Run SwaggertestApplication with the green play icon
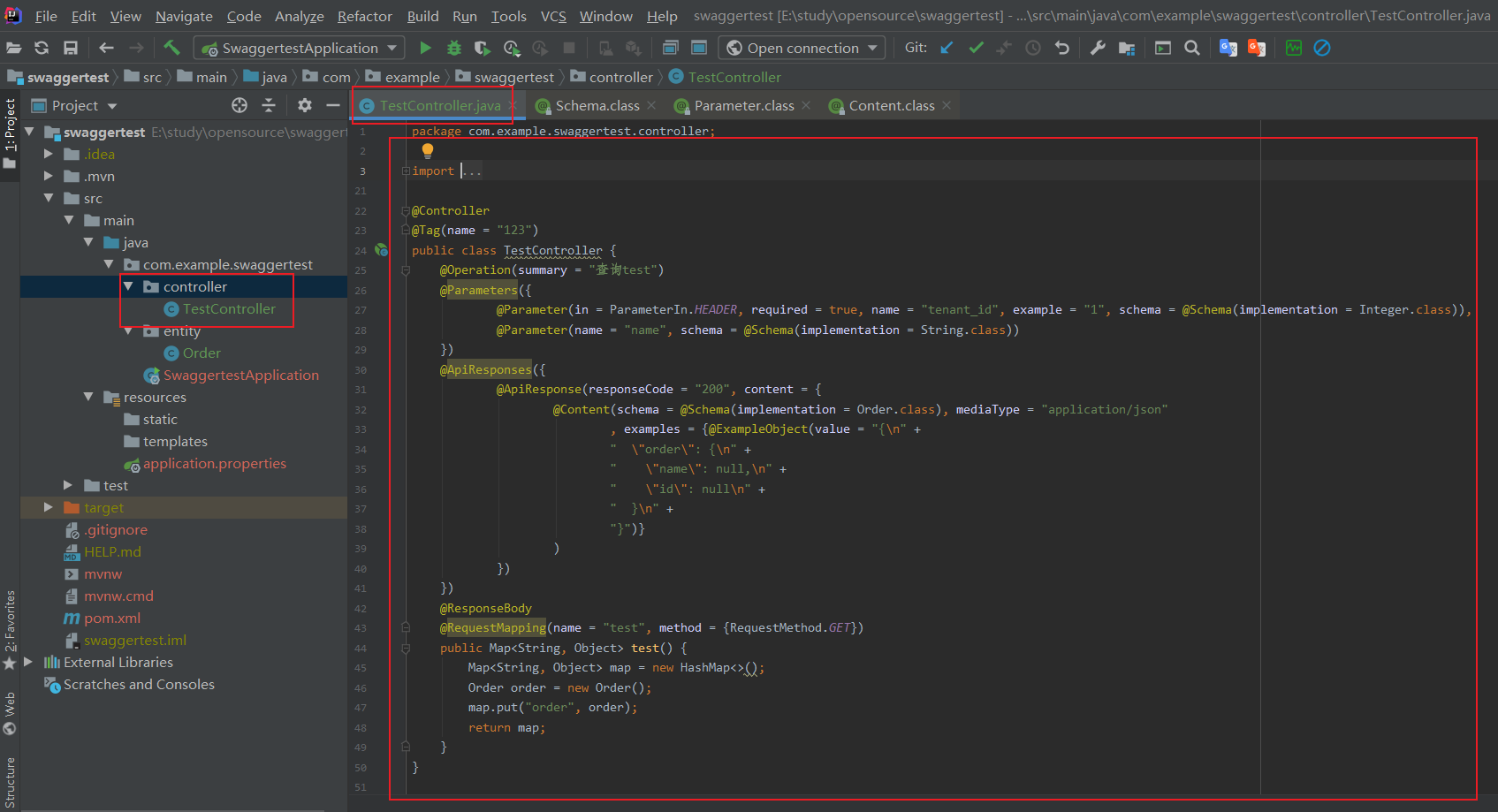The height and width of the screenshot is (812, 1498). [x=425, y=48]
